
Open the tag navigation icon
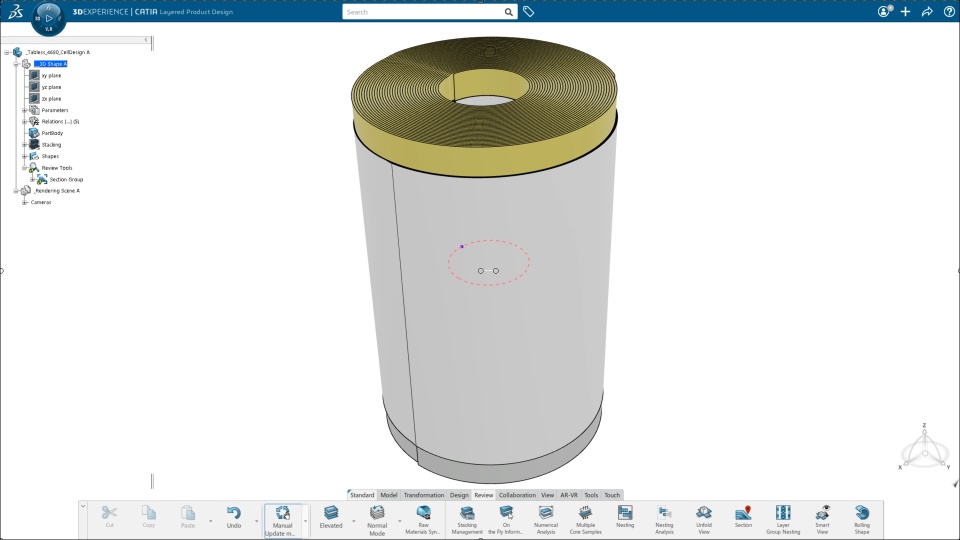click(528, 12)
